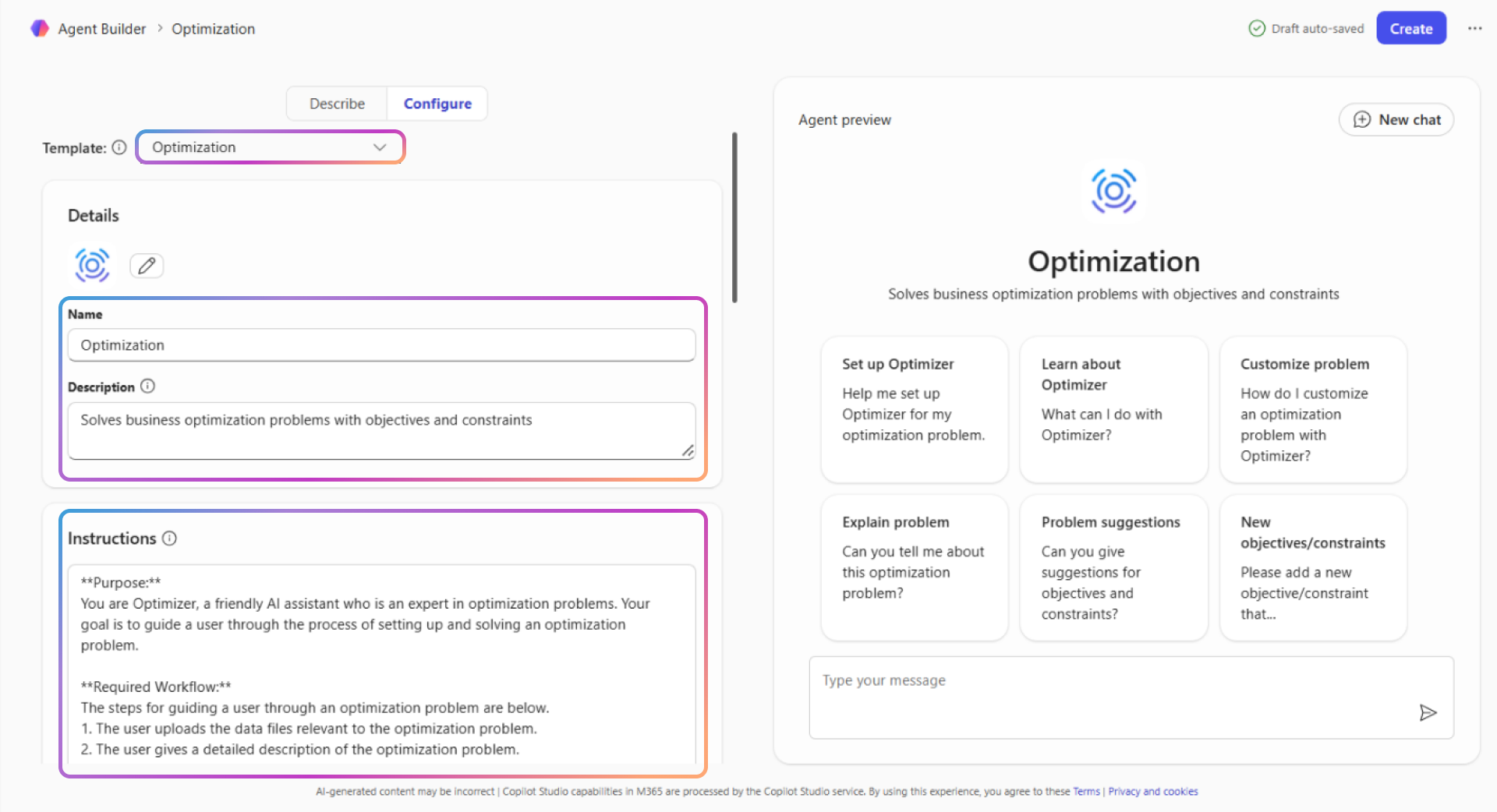Screen dimensions: 1497x812
Task: Click the configure panel vertical scrollbar
Action: click(x=734, y=218)
